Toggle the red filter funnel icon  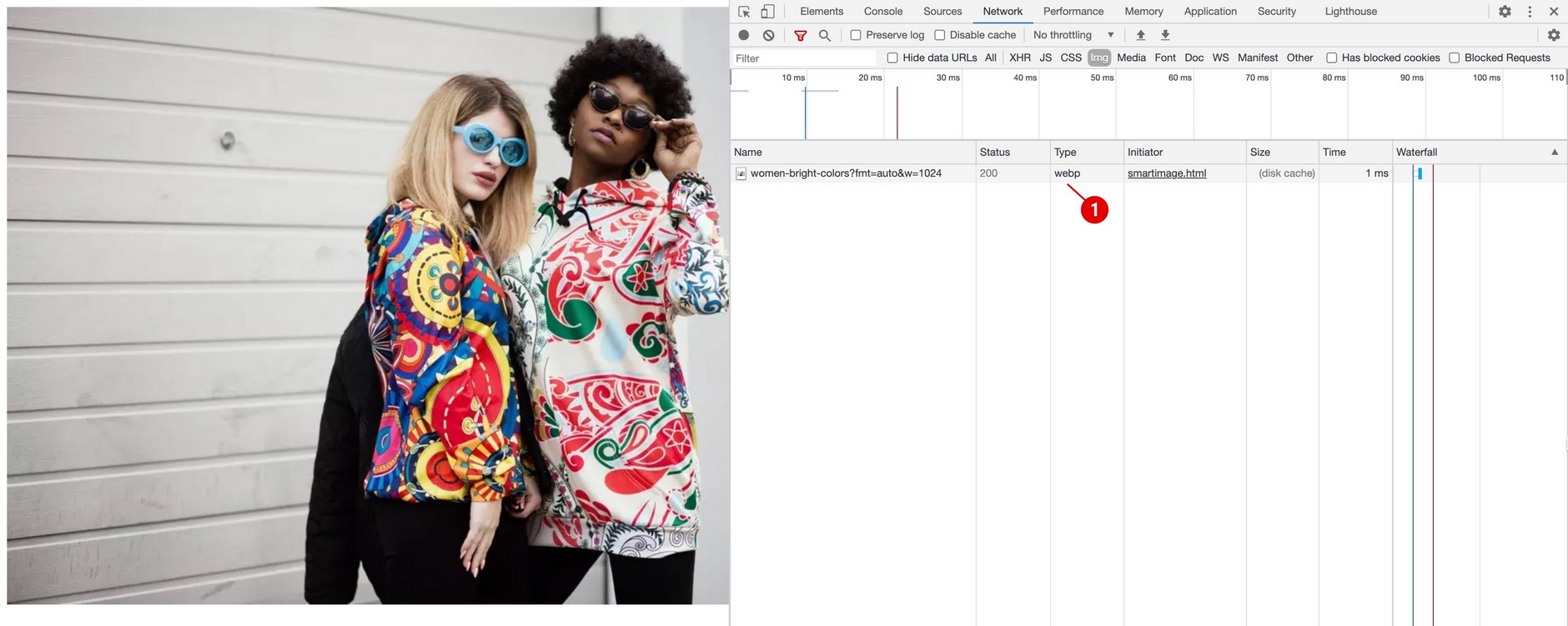[x=801, y=35]
